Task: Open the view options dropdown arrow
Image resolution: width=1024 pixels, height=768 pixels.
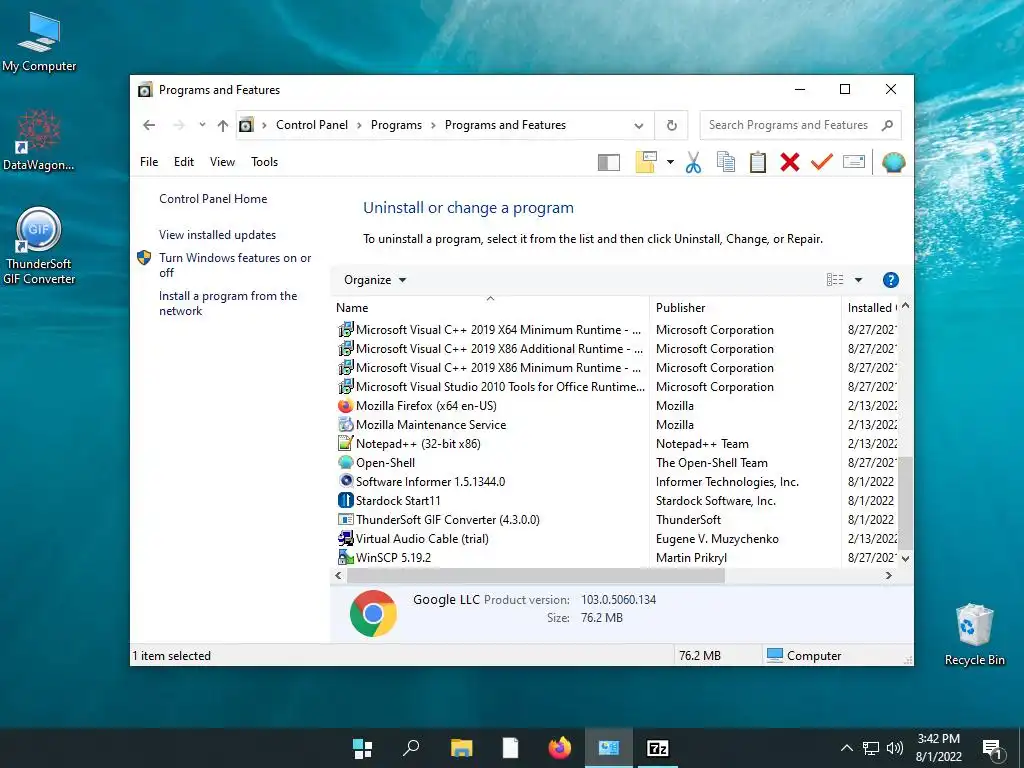Action: (x=858, y=280)
